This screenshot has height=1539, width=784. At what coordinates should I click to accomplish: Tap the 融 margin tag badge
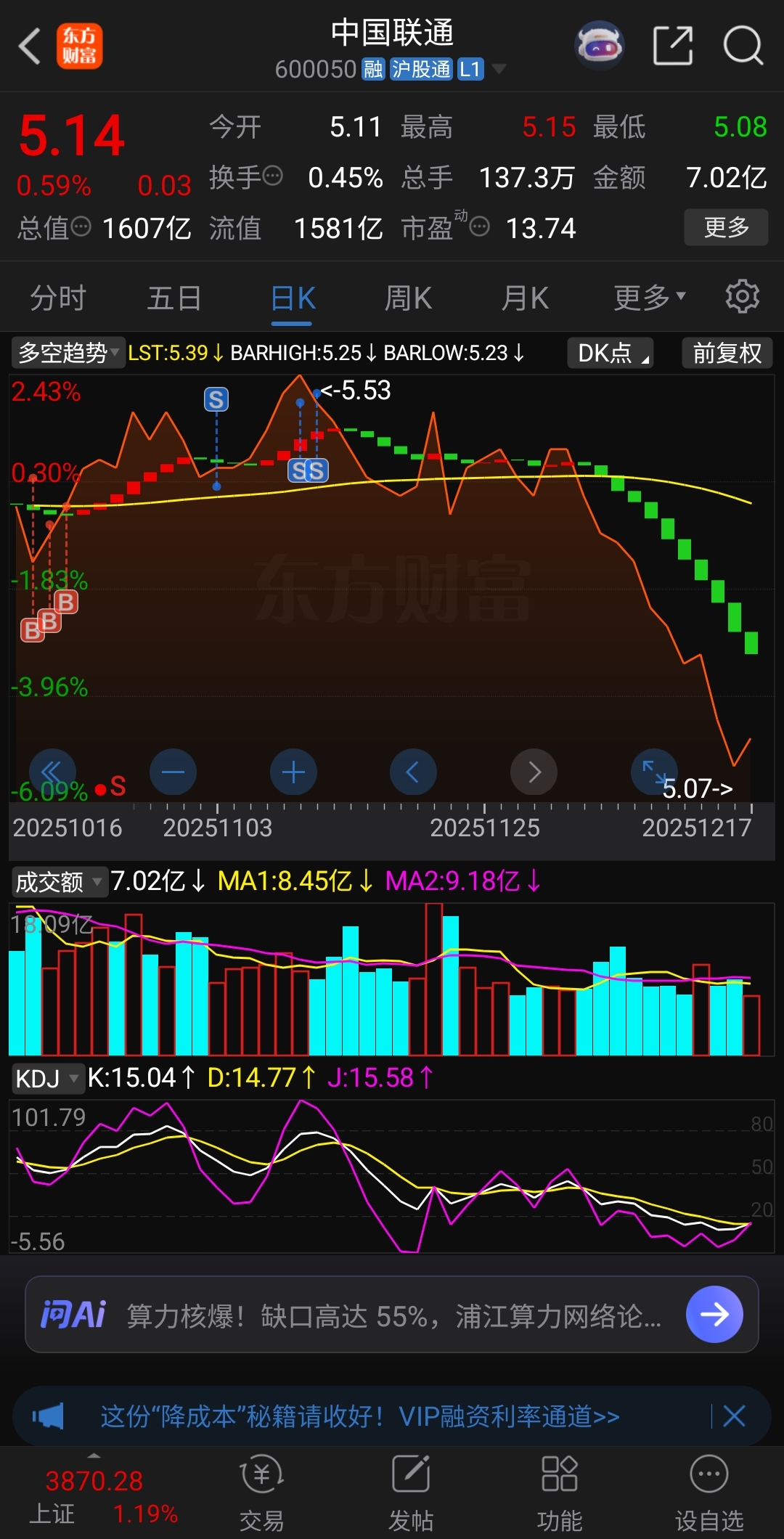(x=373, y=70)
